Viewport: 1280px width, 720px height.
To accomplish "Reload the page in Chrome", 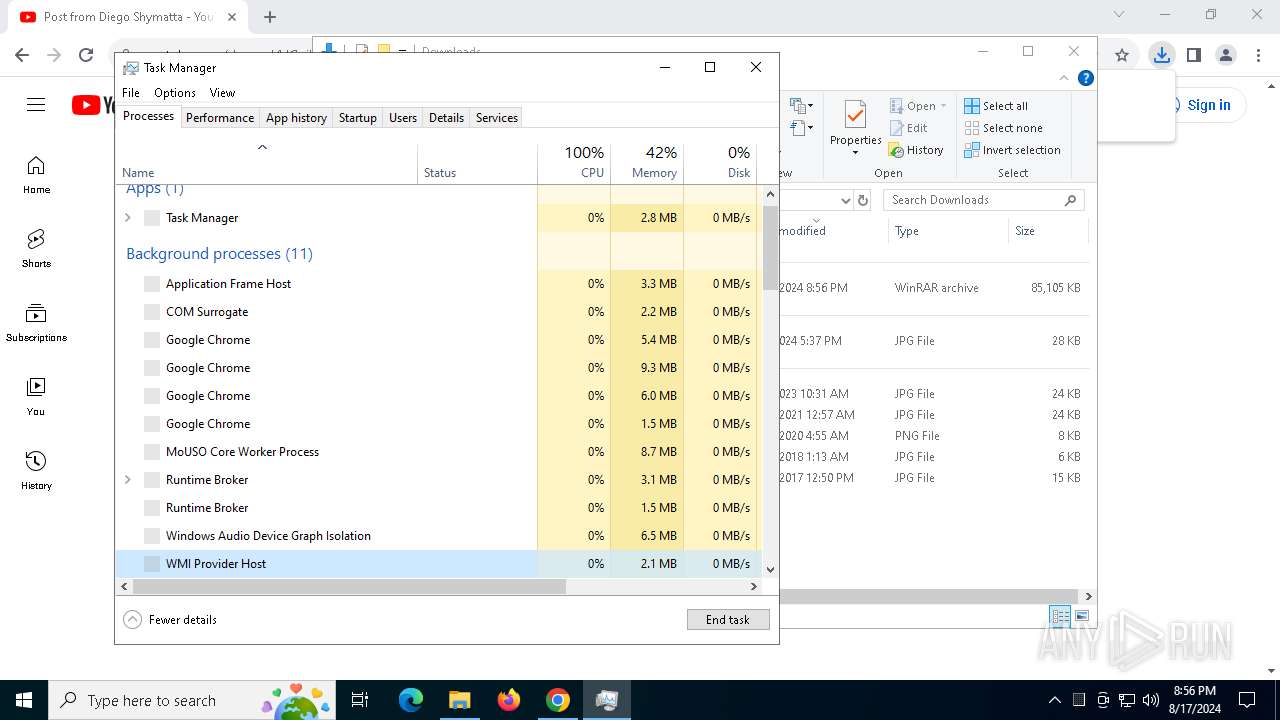I will 86,56.
